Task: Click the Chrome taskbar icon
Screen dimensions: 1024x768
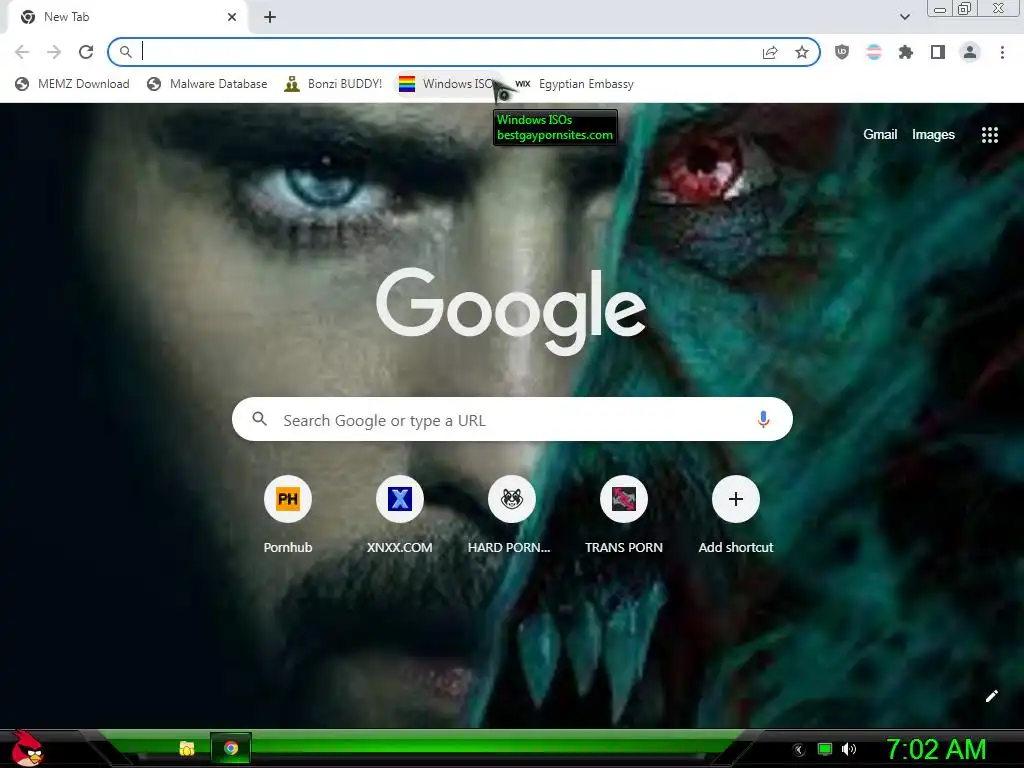Action: tap(231, 748)
